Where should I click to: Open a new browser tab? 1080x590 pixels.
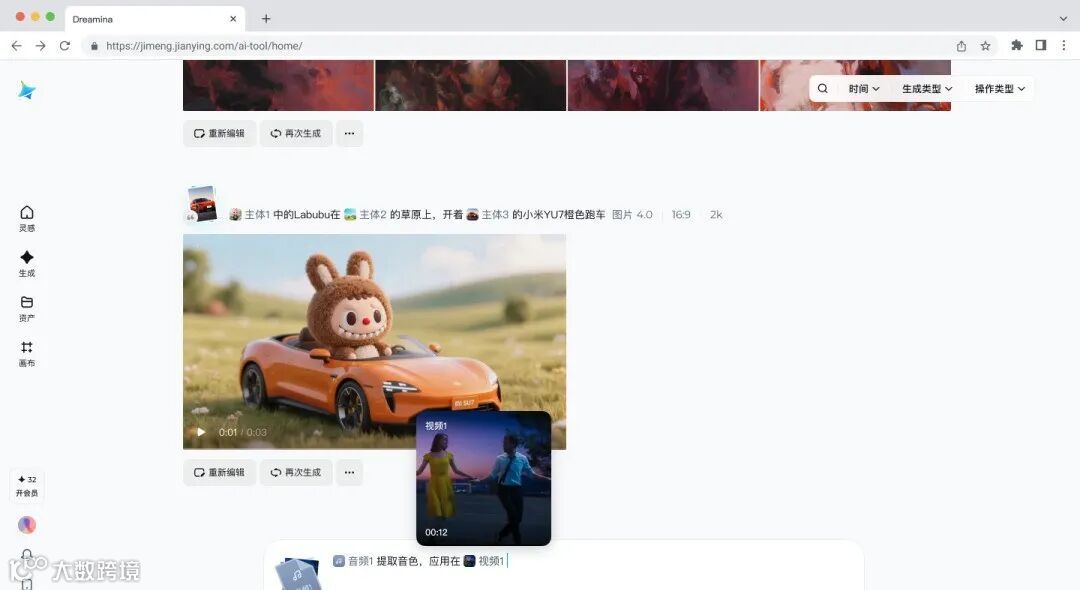click(266, 19)
